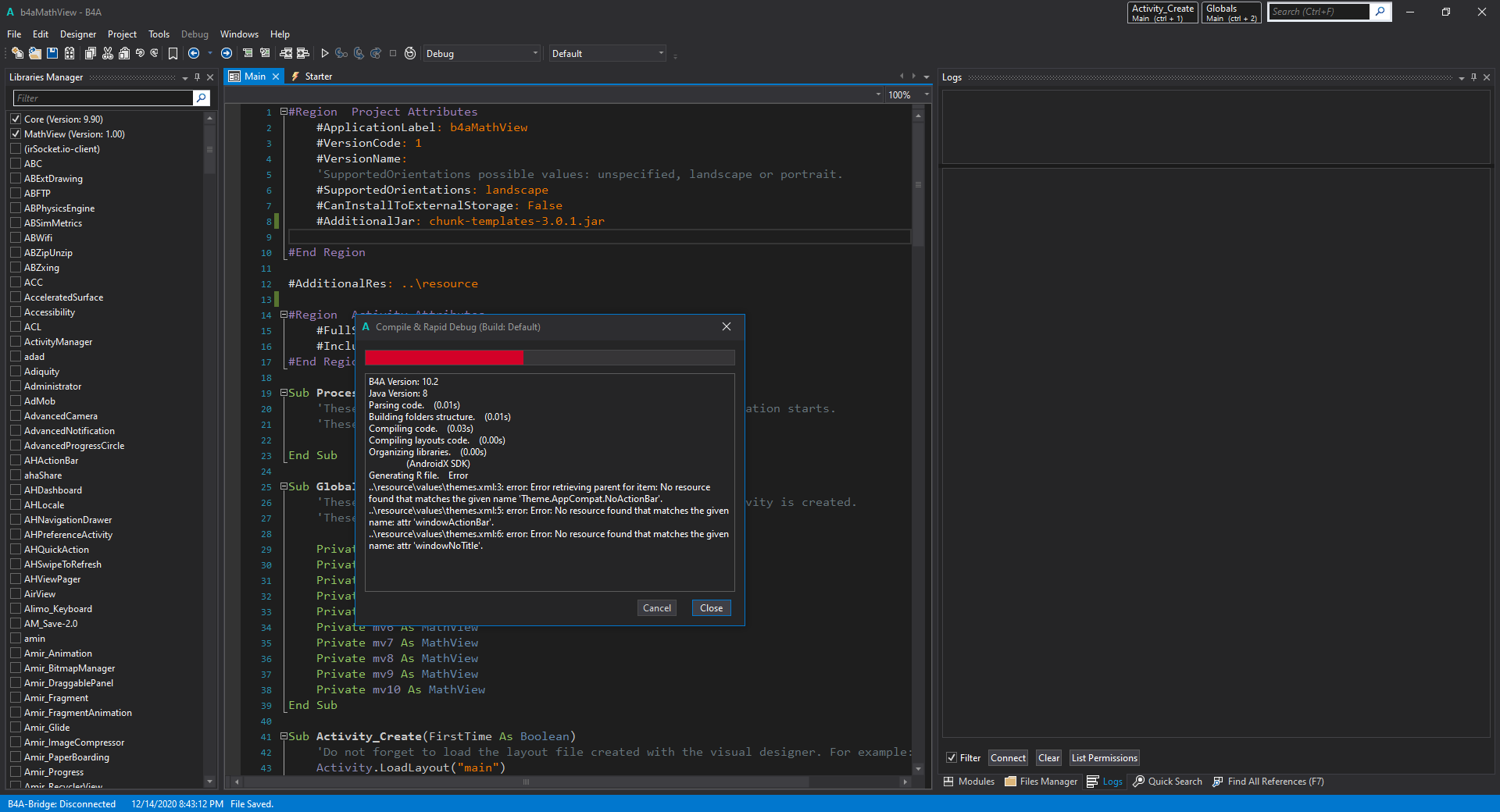This screenshot has height=812, width=1500.
Task: Check the ABZxing library checkbox
Action: 16,267
